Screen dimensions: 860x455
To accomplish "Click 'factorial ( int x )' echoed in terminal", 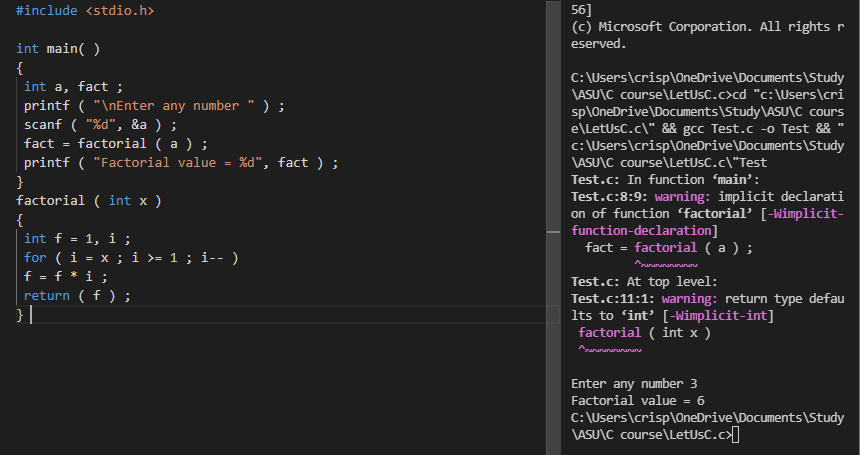I will coord(644,332).
